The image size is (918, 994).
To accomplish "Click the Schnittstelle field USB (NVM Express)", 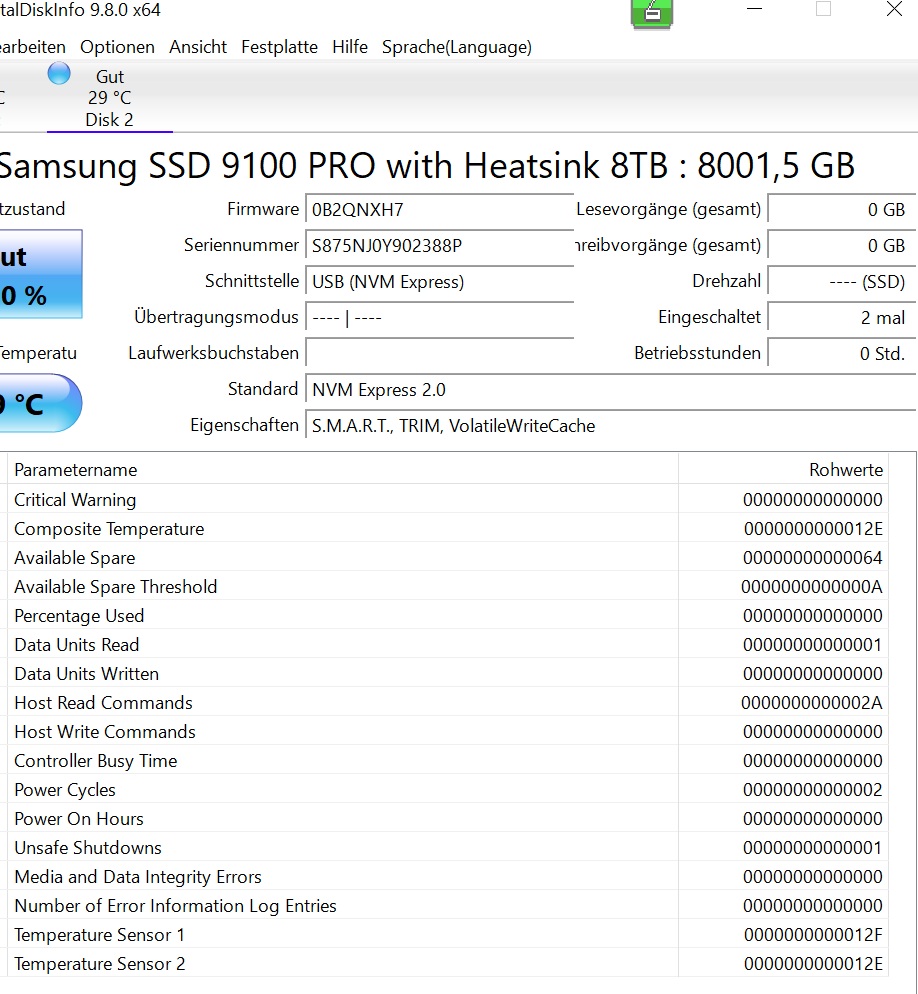I will click(x=439, y=281).
